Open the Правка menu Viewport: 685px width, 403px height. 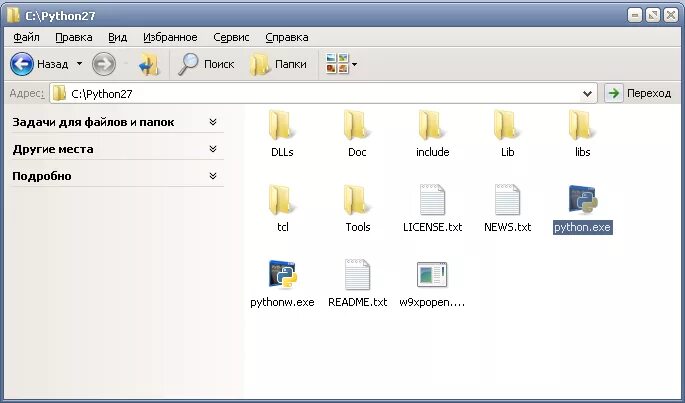[x=73, y=37]
